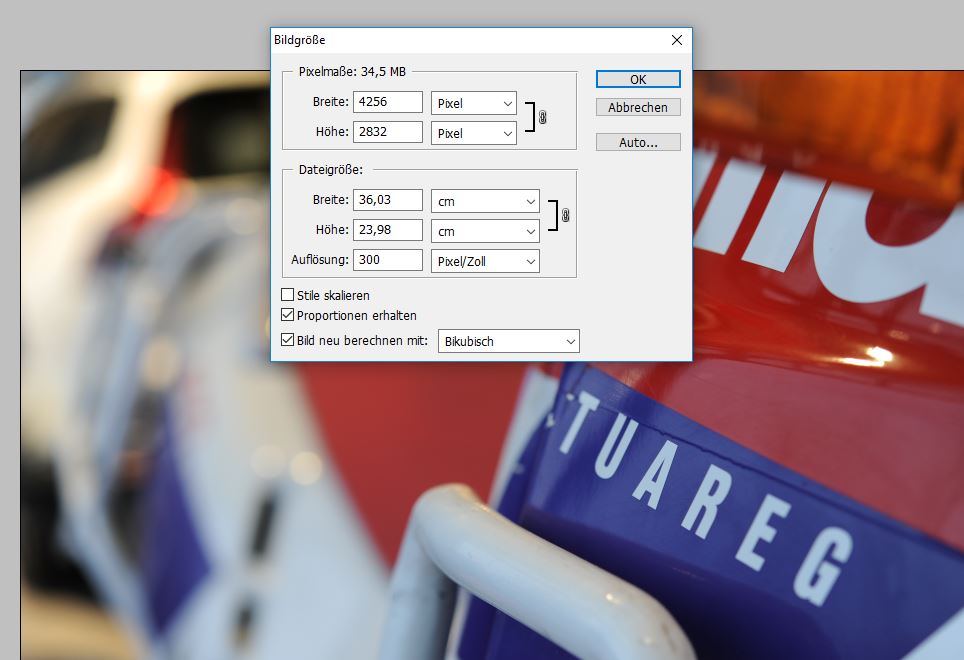Uncheck Proportionen erhalten

pyautogui.click(x=288, y=315)
